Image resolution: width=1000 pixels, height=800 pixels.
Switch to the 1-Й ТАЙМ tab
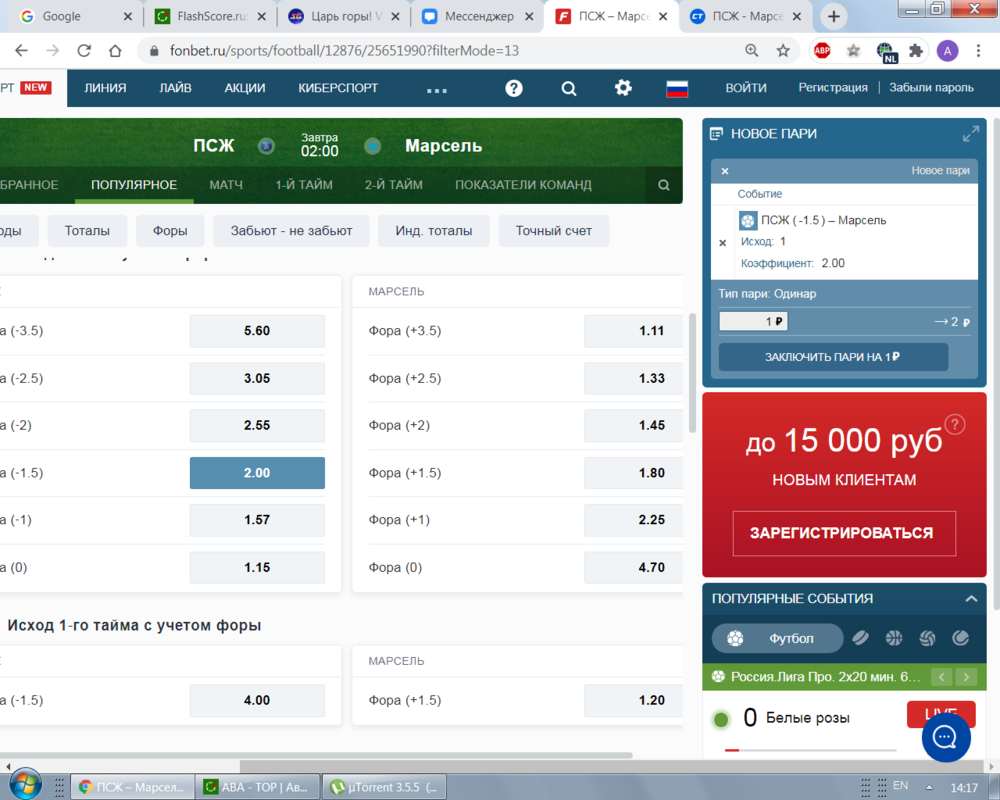click(x=304, y=185)
